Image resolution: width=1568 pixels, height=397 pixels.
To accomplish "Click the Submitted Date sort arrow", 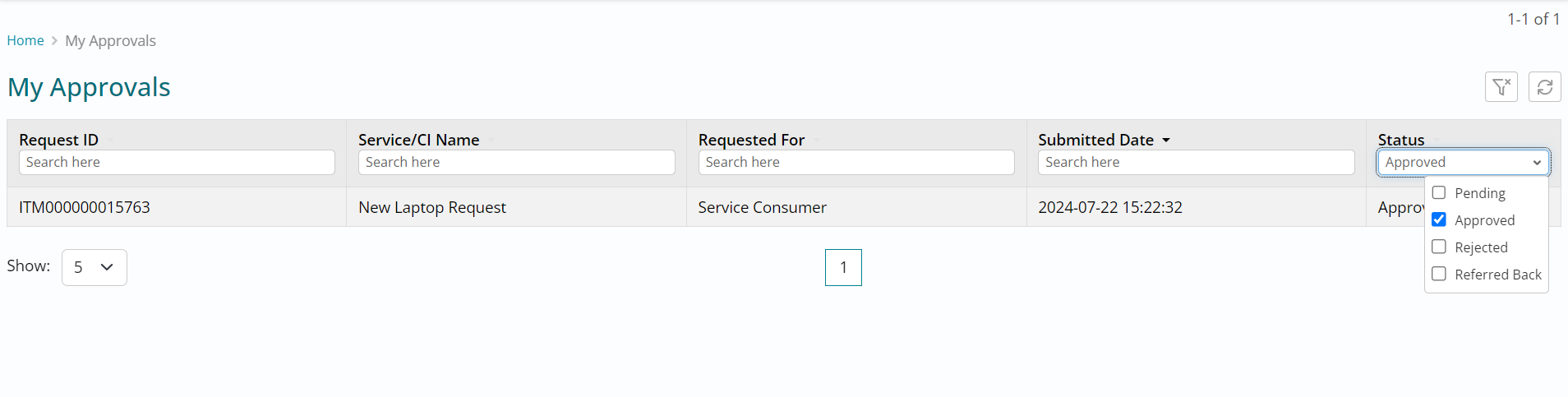I will (x=1165, y=141).
